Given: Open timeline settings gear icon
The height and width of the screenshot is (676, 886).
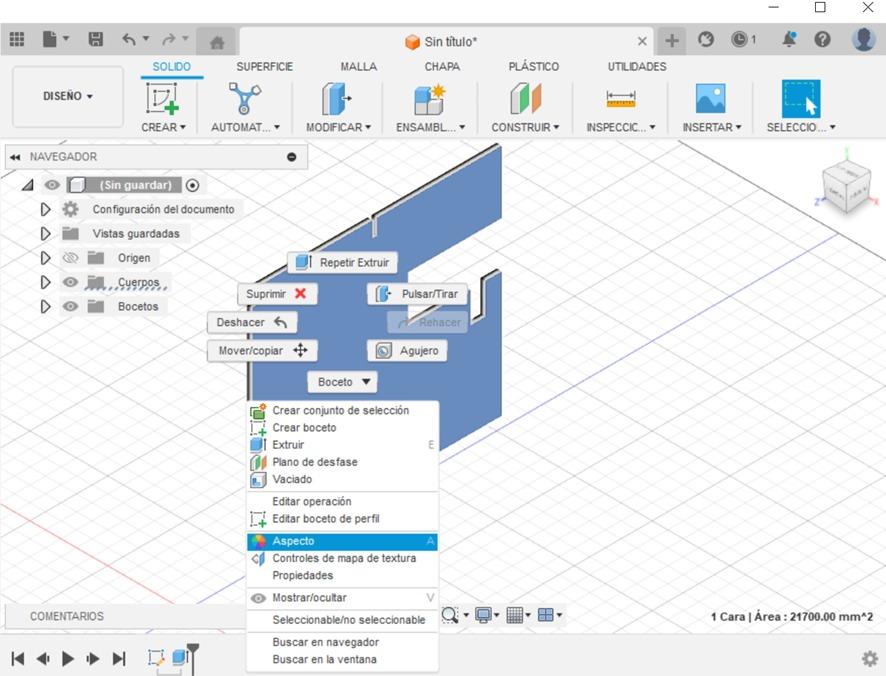Looking at the screenshot, I should click(869, 658).
